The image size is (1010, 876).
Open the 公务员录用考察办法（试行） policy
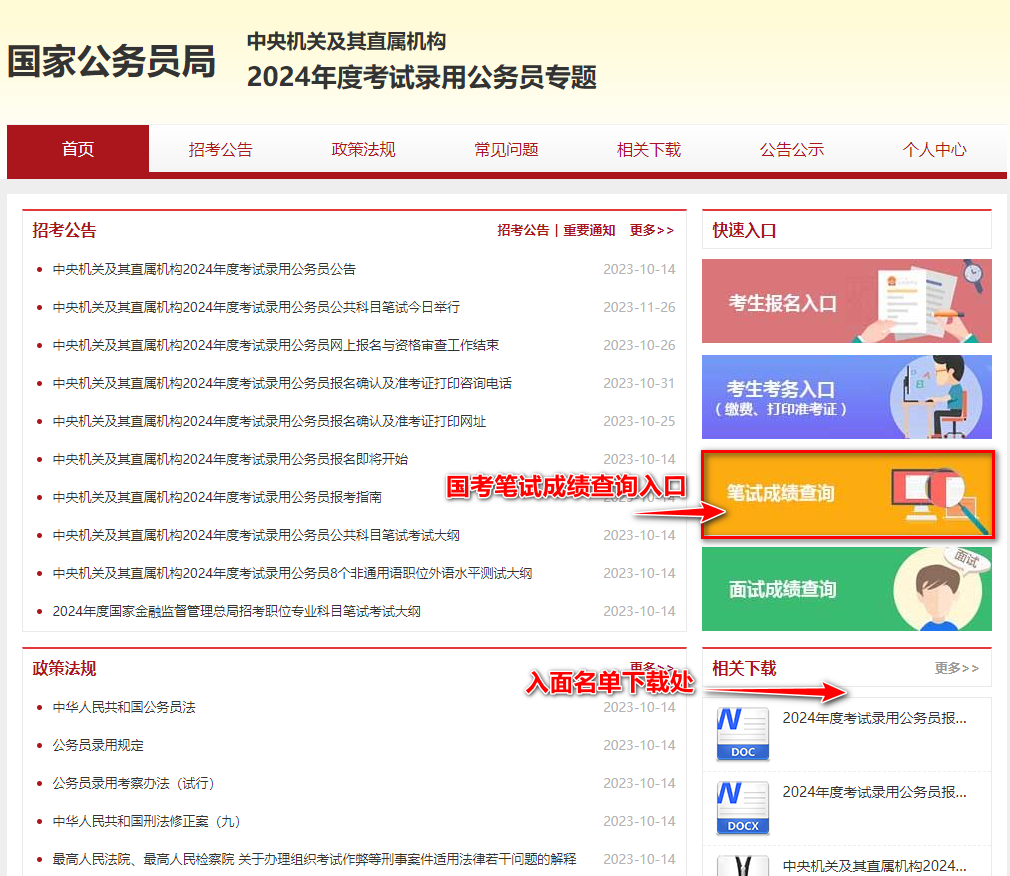pos(133,783)
